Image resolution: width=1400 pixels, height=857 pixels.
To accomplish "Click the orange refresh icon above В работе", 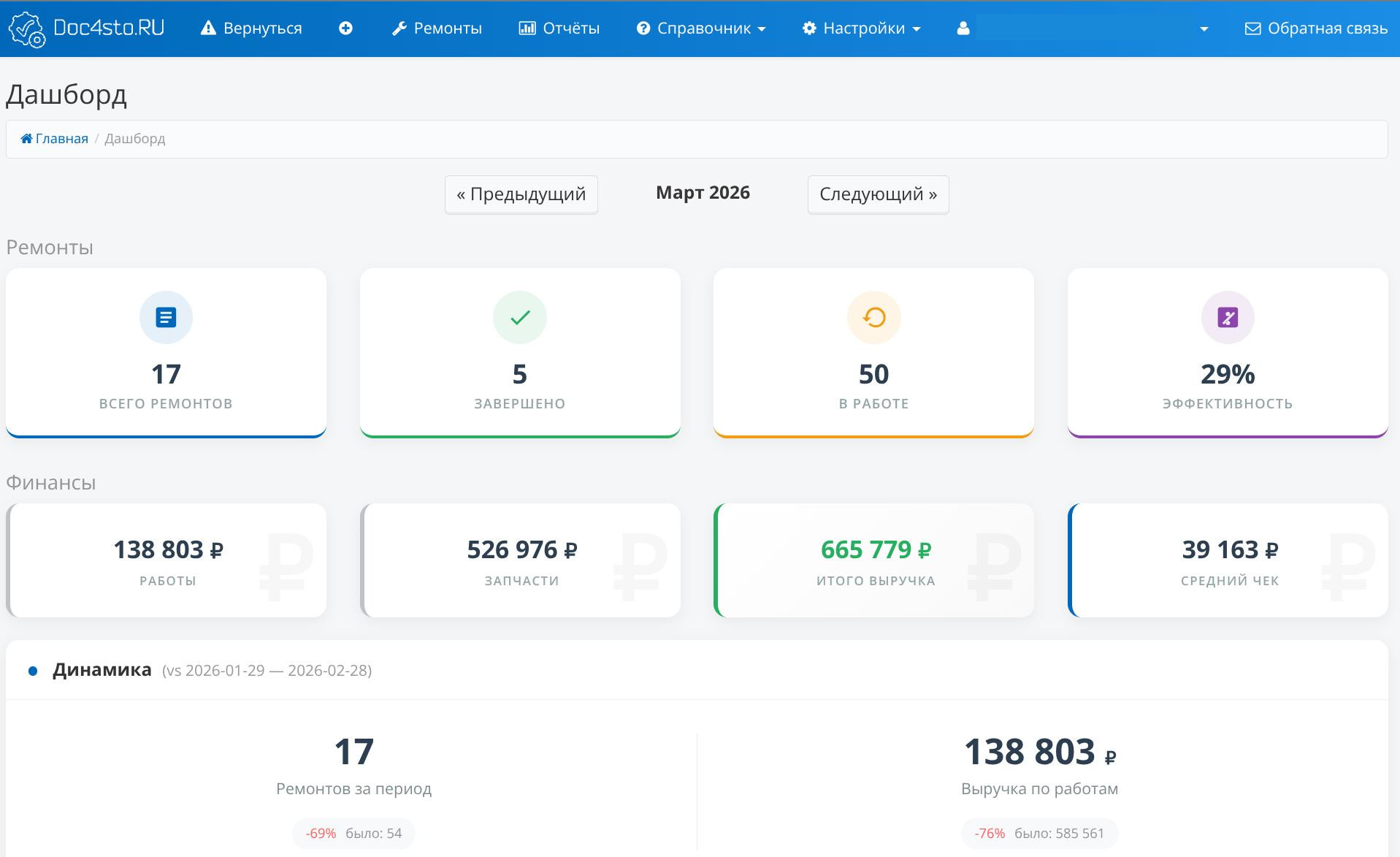I will pos(873,318).
